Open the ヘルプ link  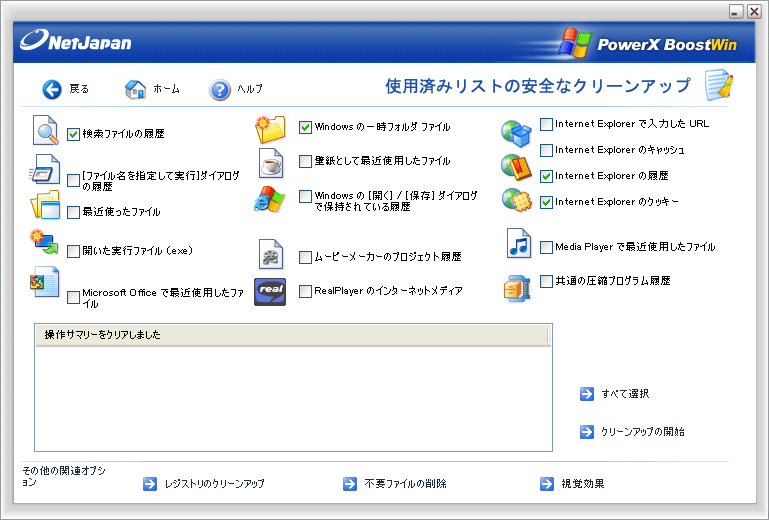tap(250, 89)
